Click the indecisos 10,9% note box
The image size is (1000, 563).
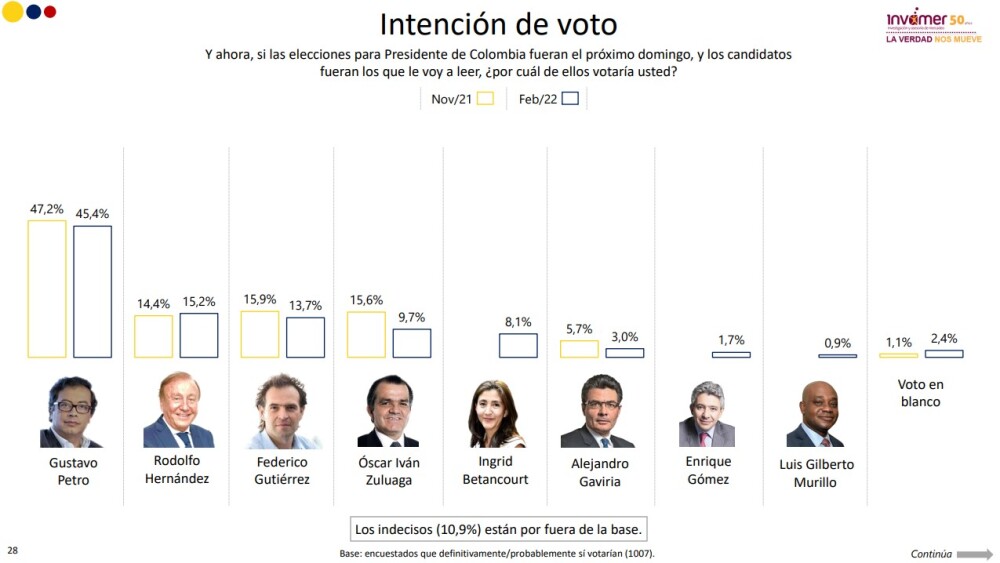coord(498,529)
